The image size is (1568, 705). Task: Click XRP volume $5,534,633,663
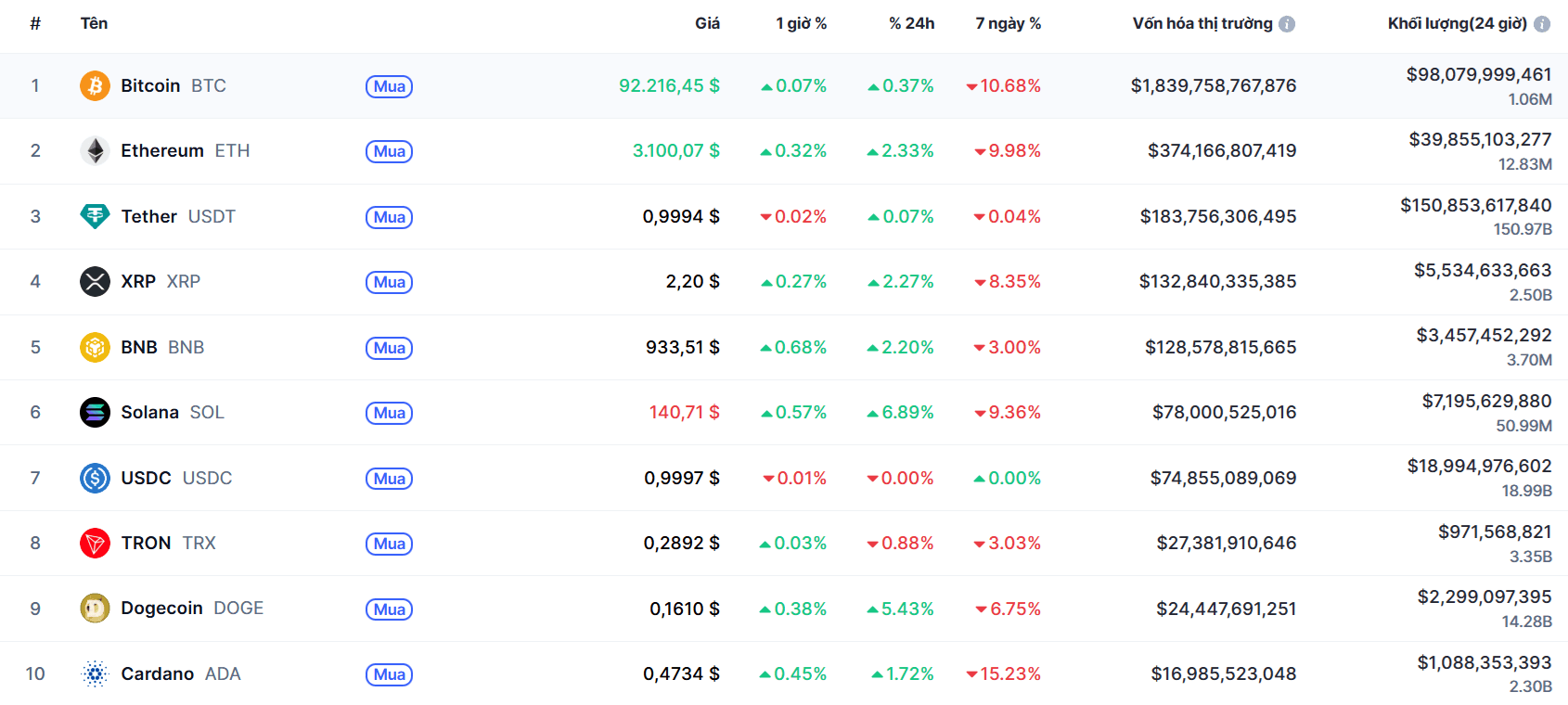click(1483, 270)
